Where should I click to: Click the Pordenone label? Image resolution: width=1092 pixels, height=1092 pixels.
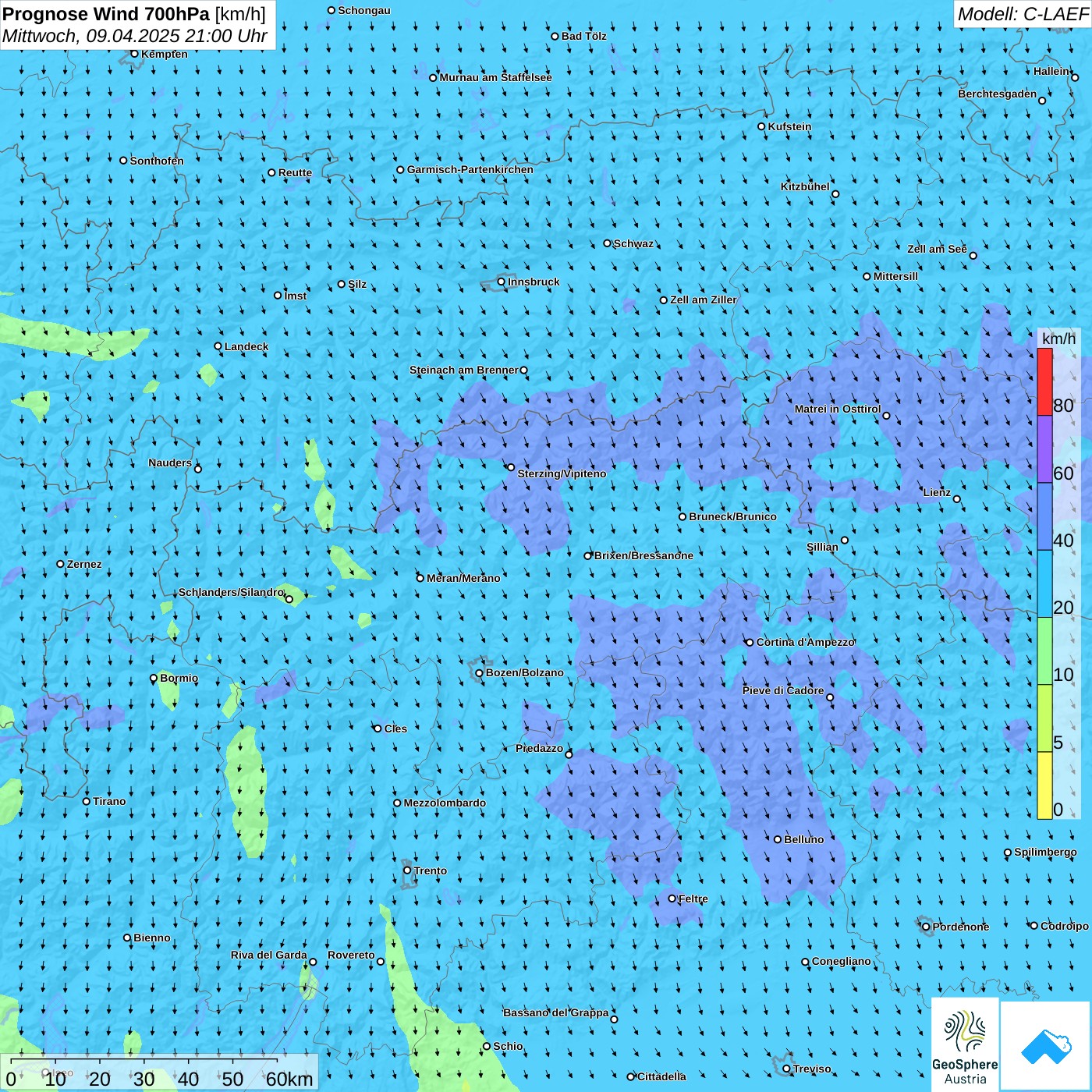click(x=961, y=927)
